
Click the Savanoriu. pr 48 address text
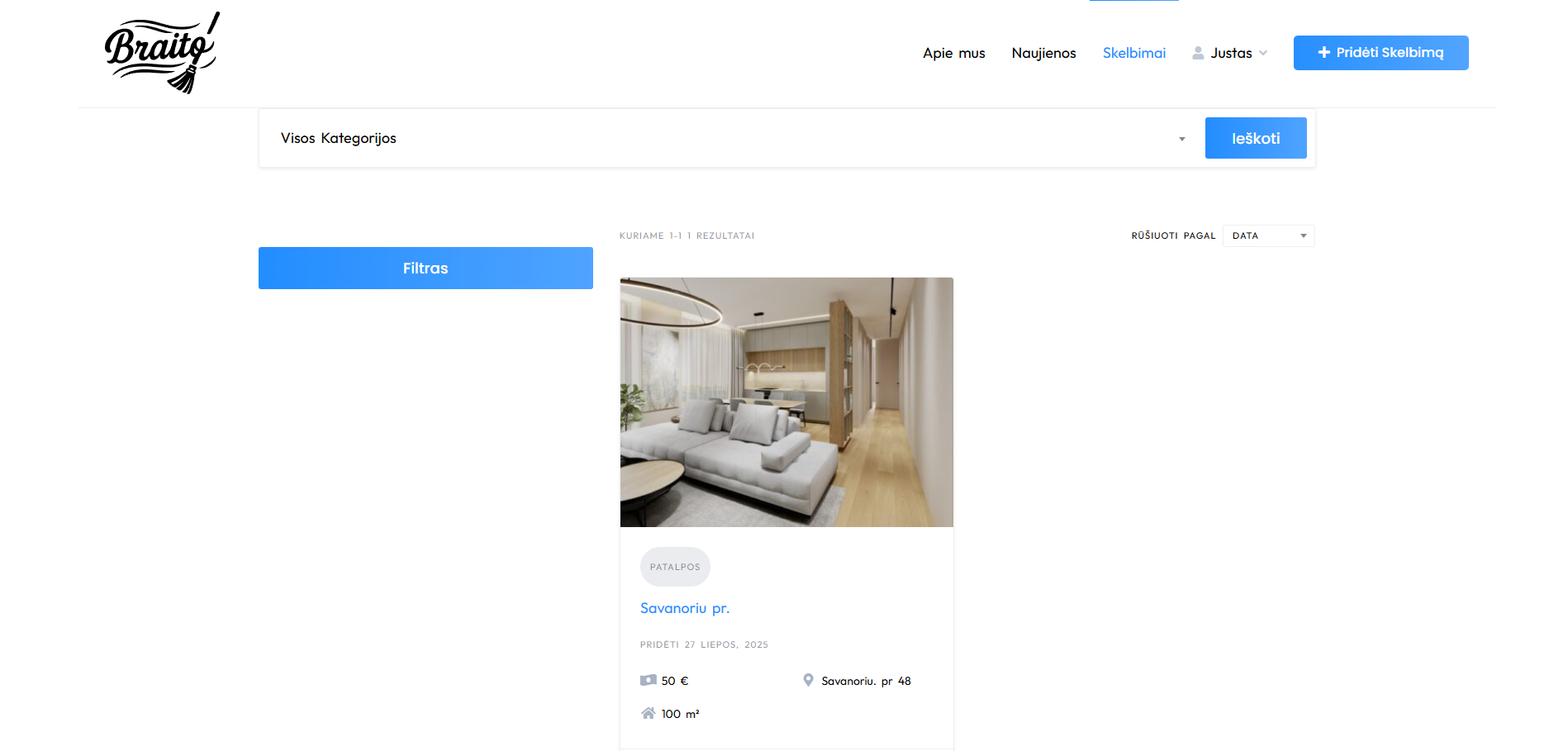pos(866,681)
